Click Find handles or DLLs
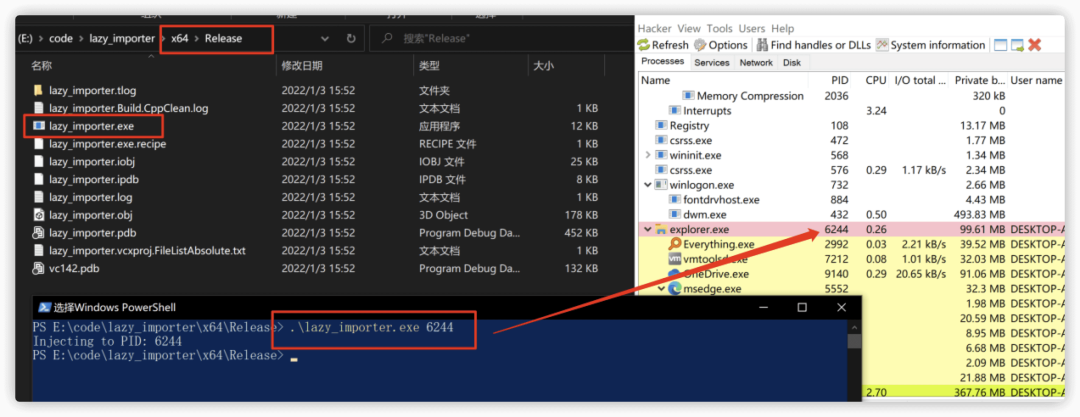 [x=813, y=45]
